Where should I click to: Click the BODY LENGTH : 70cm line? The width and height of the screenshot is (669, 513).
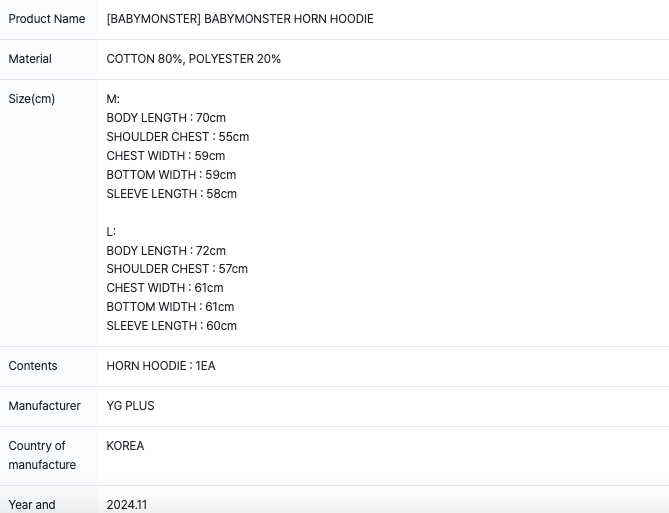(x=166, y=118)
